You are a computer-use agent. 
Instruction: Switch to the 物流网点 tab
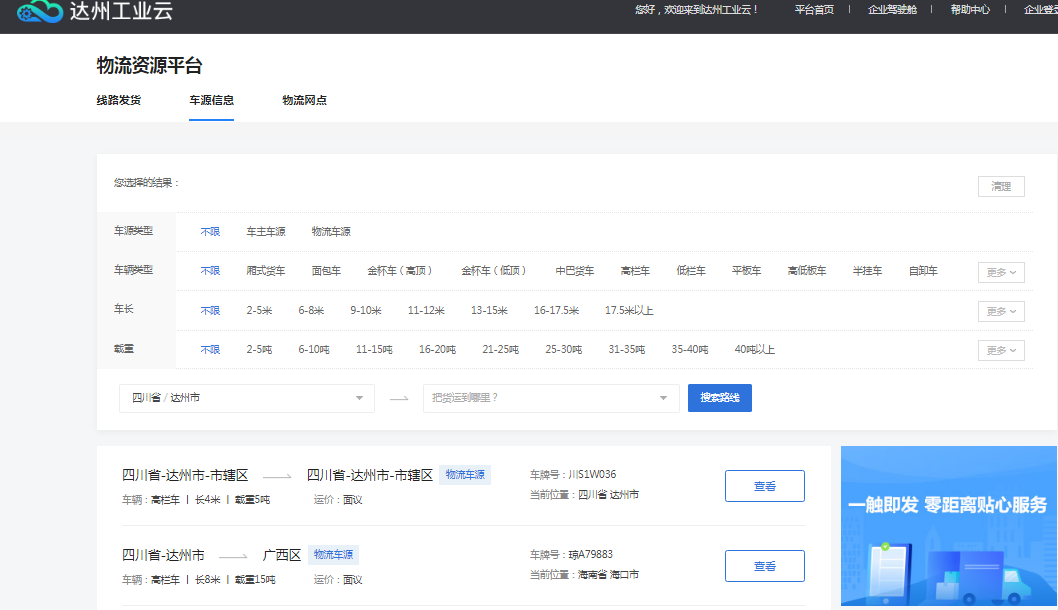point(304,100)
